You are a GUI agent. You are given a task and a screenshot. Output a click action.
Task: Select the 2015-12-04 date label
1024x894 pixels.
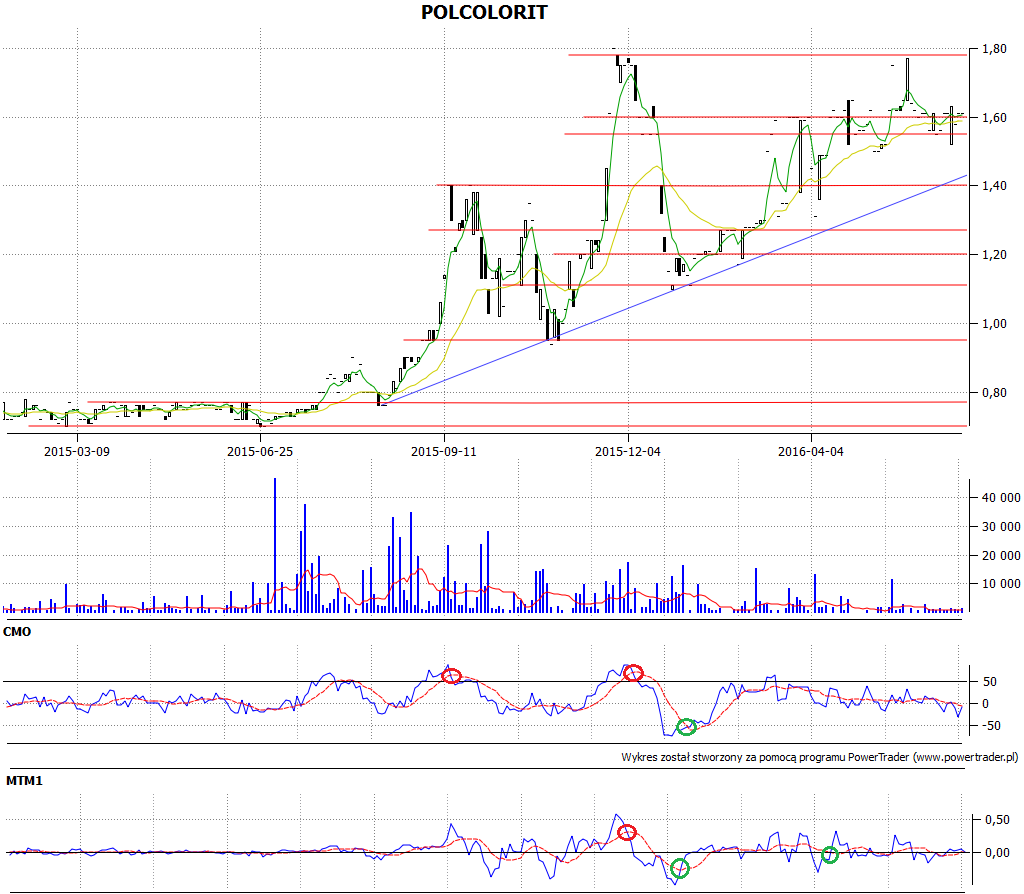click(x=628, y=451)
